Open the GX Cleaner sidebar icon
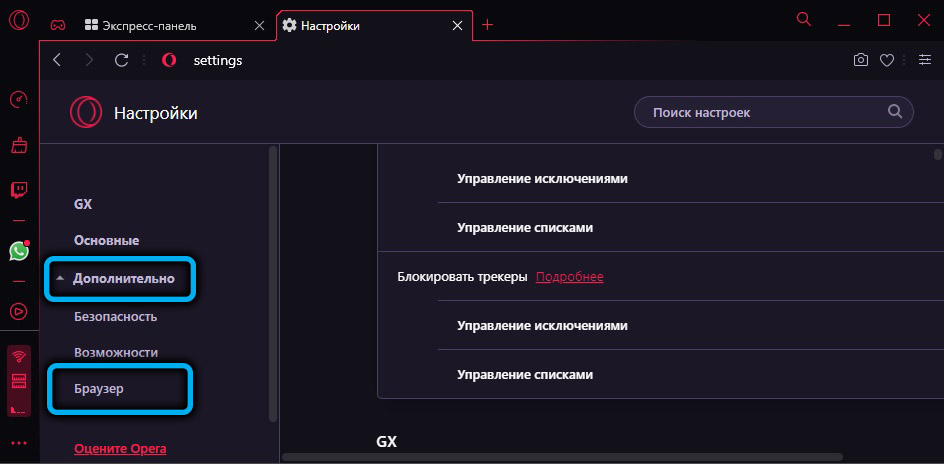This screenshot has width=944, height=464. click(18, 146)
